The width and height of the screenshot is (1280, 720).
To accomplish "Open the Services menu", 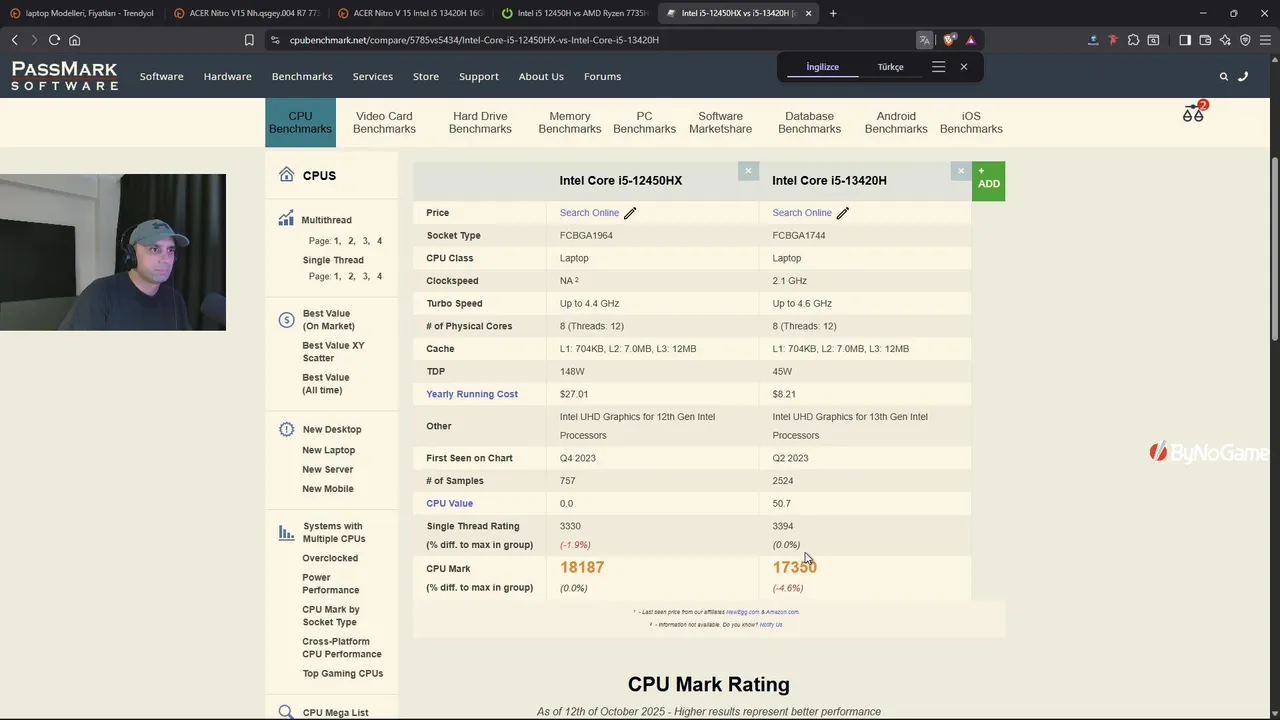I will click(373, 76).
